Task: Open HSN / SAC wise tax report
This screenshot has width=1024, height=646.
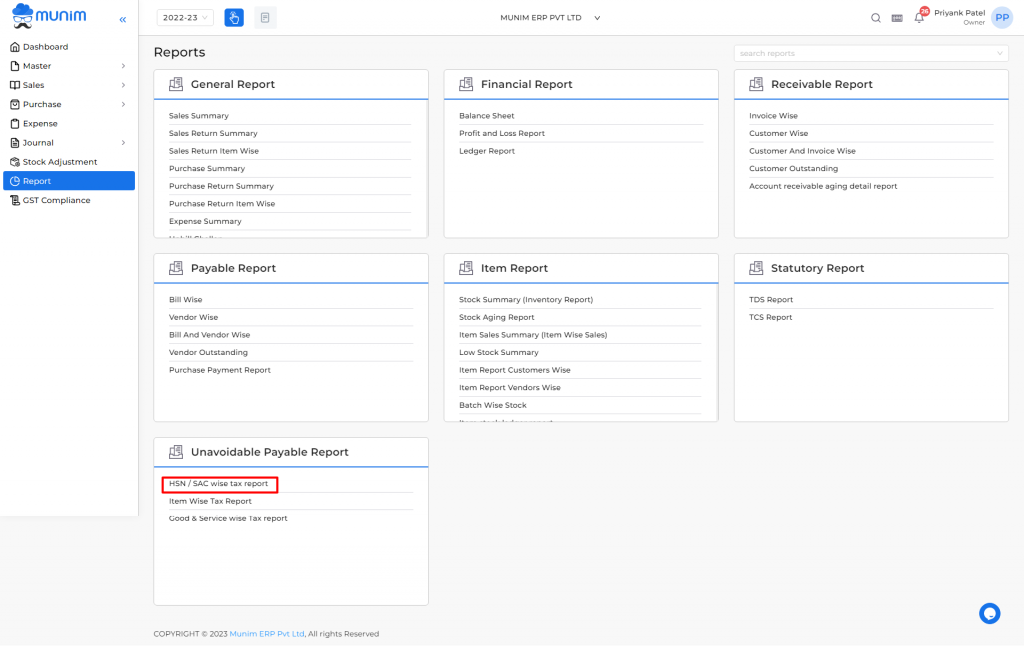Action: click(x=219, y=484)
